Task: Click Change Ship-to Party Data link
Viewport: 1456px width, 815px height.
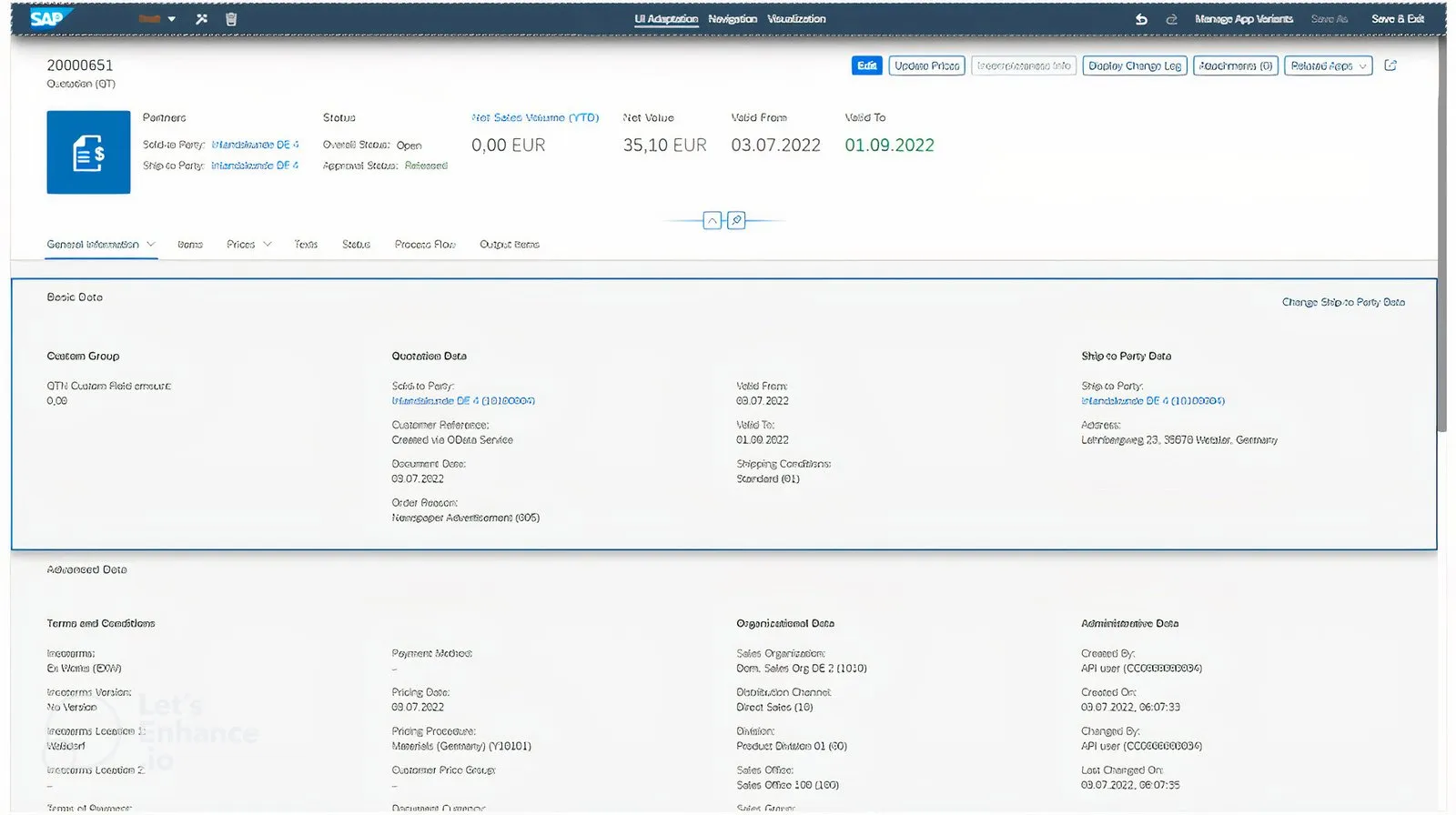Action: pyautogui.click(x=1343, y=302)
